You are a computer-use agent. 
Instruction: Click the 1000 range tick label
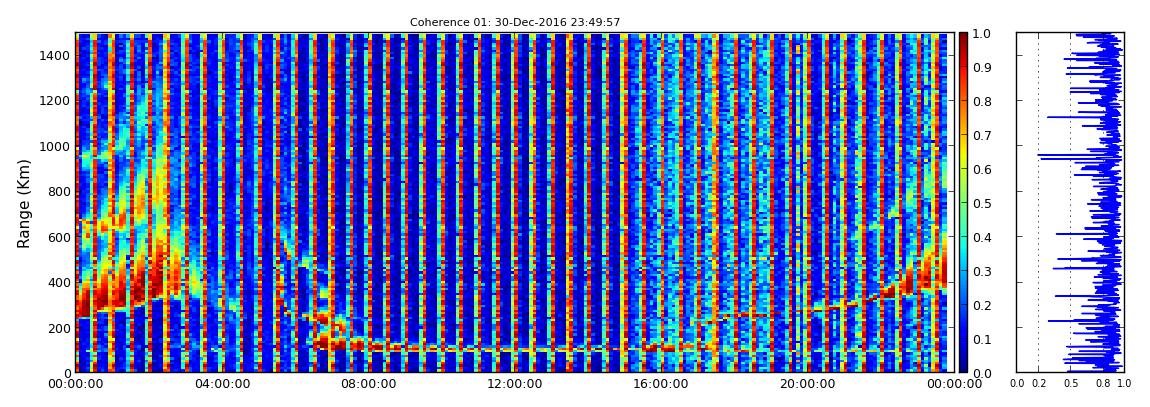point(55,147)
